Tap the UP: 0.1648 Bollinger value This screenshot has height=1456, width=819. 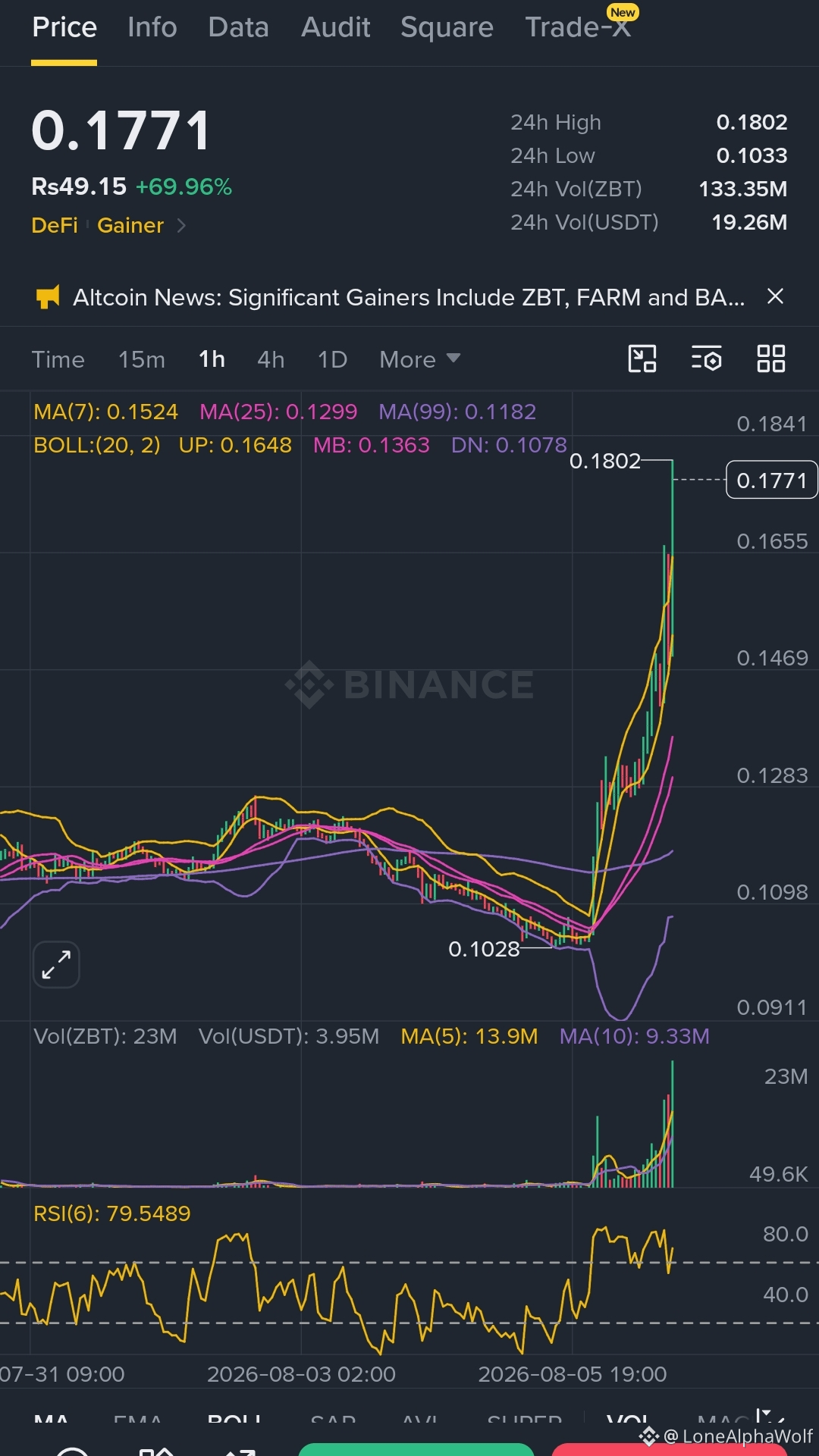pyautogui.click(x=235, y=445)
